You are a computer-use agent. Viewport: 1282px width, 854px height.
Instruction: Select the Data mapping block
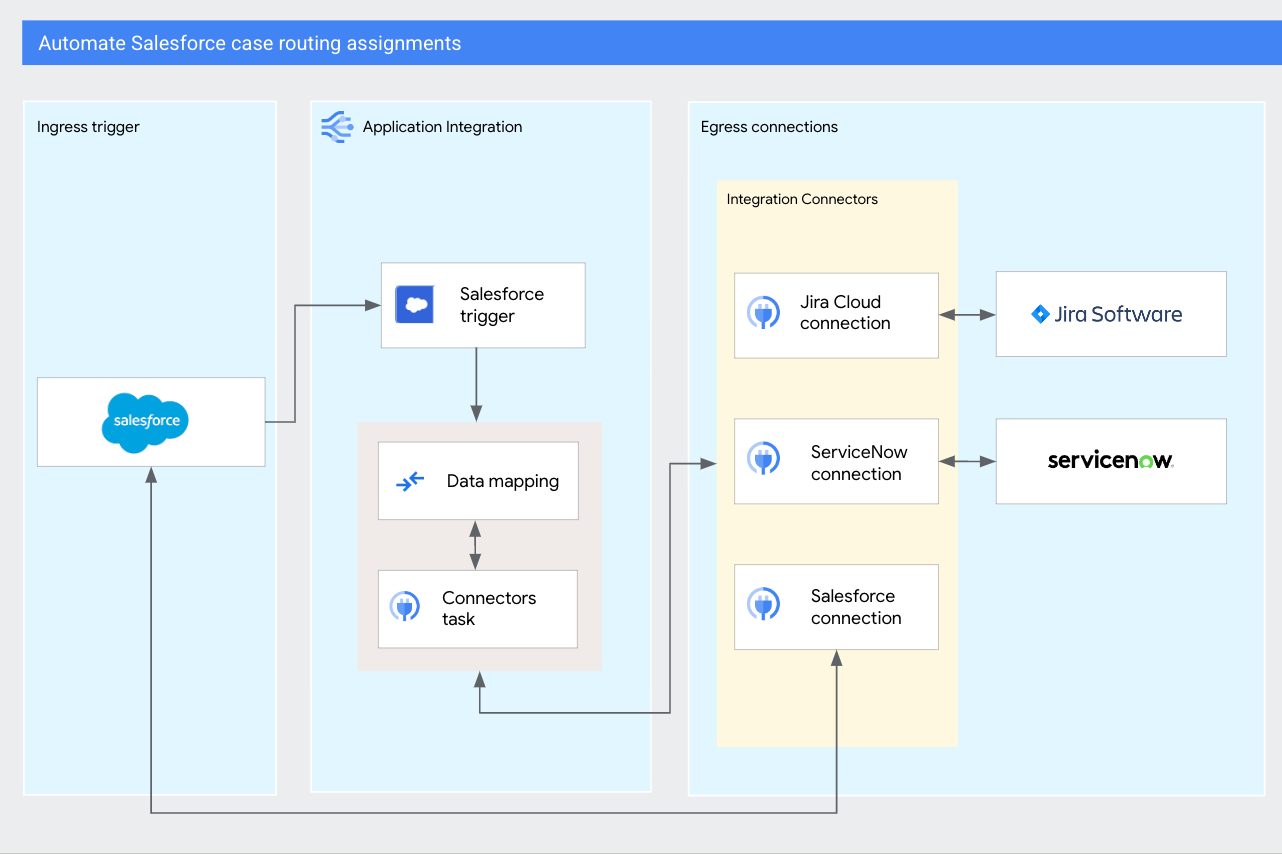(x=478, y=480)
